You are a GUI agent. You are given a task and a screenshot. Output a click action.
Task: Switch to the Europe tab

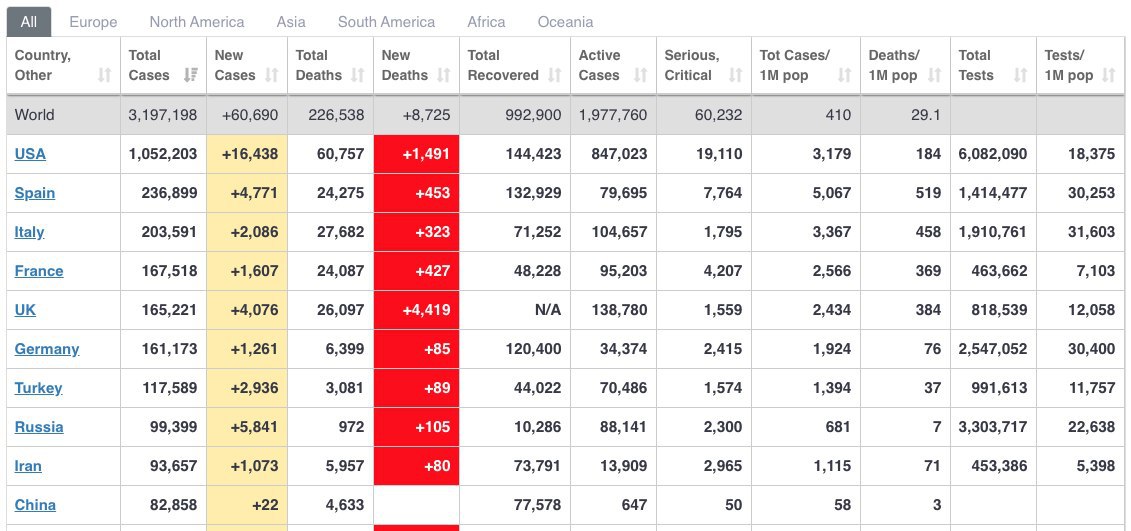pos(93,22)
